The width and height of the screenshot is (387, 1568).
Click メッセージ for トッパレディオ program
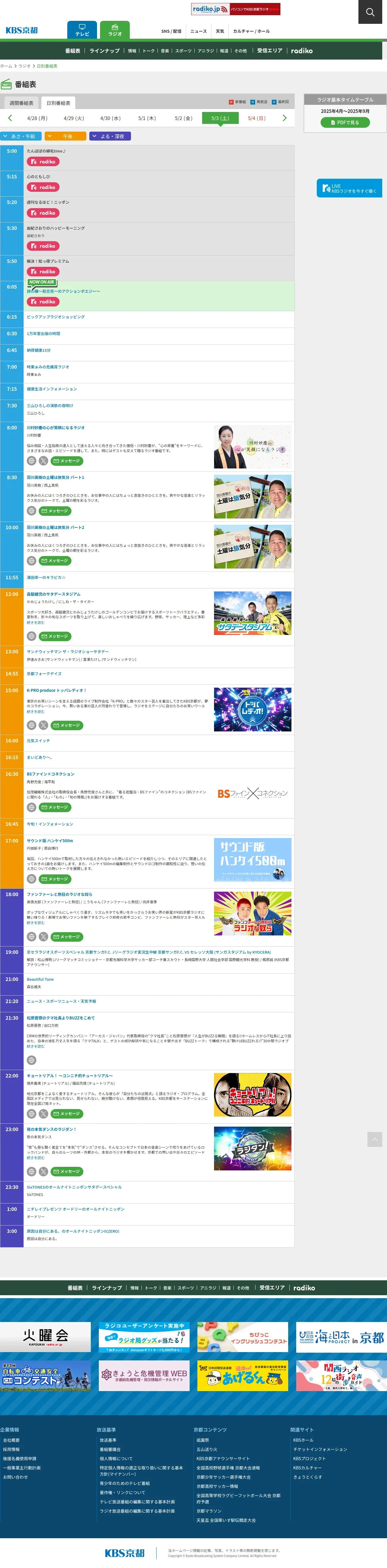pos(66,725)
